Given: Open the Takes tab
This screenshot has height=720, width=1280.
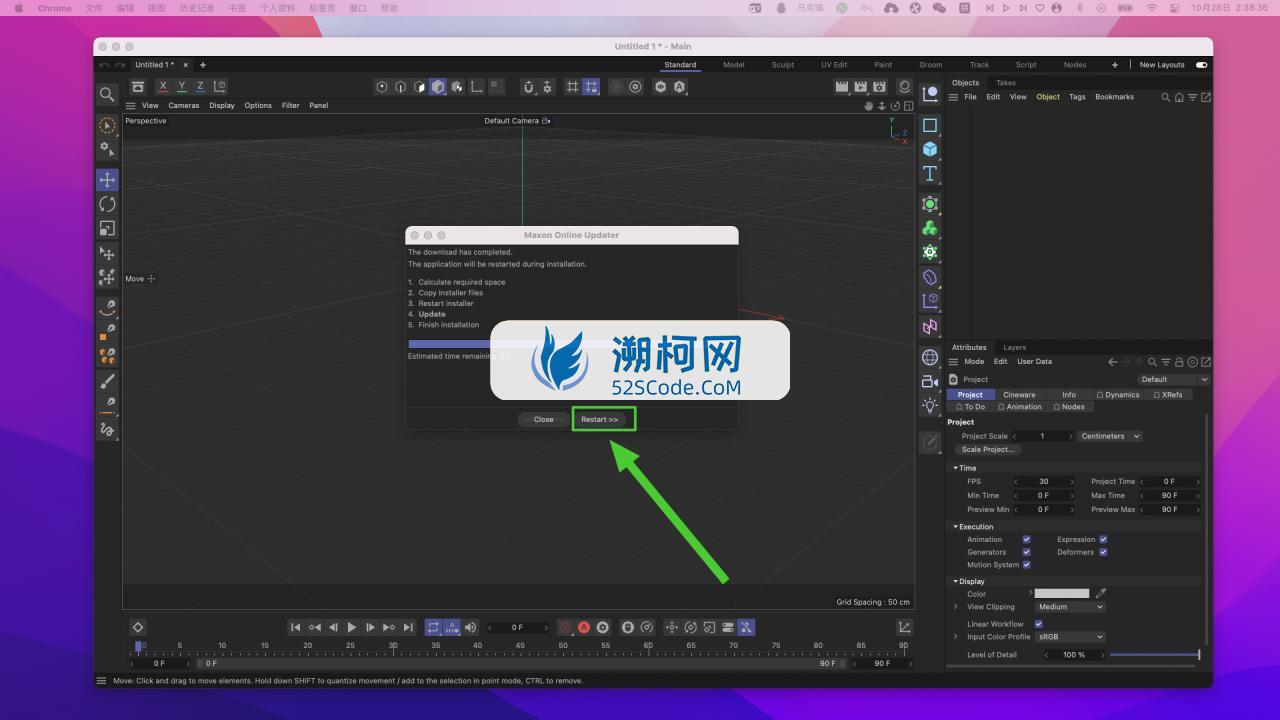Looking at the screenshot, I should pyautogui.click(x=1006, y=83).
